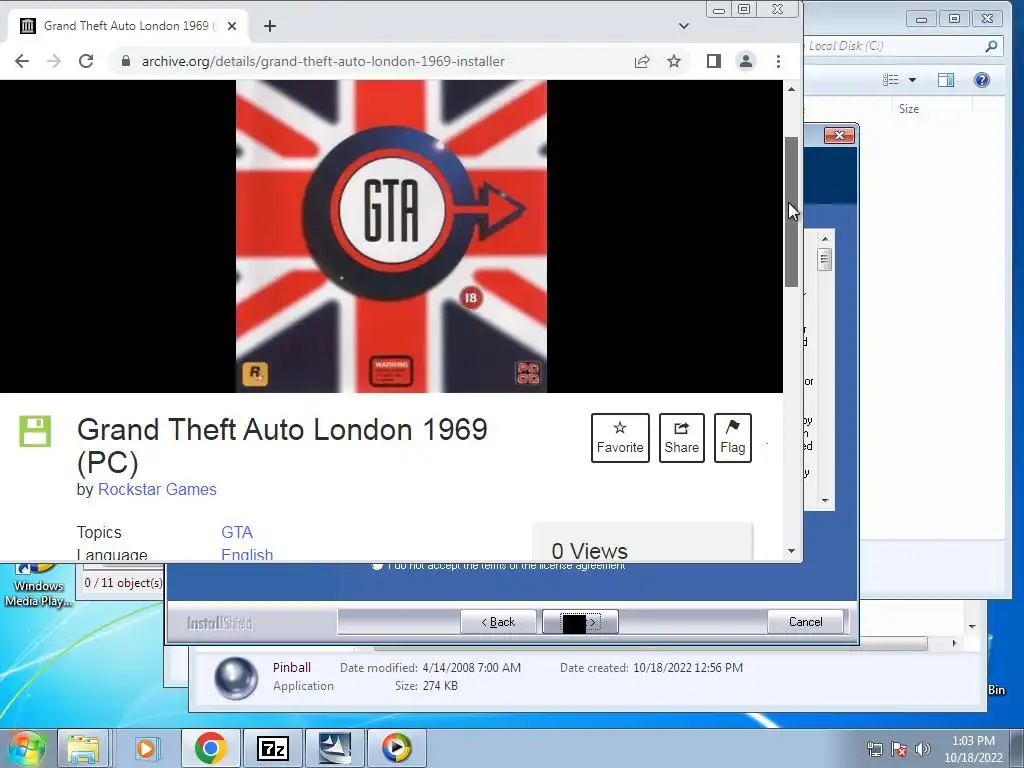
Task: Sort by the Size column header
Action: pyautogui.click(x=908, y=109)
